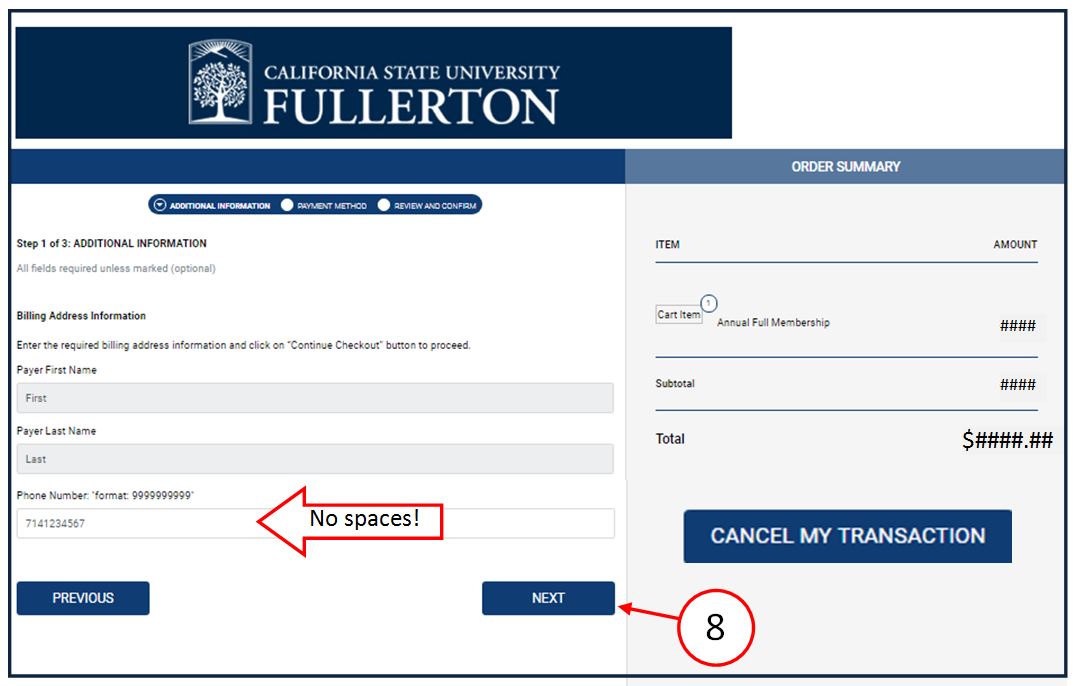The height and width of the screenshot is (686, 1076).
Task: Click the ORDER SUMMARY header
Action: click(x=845, y=167)
